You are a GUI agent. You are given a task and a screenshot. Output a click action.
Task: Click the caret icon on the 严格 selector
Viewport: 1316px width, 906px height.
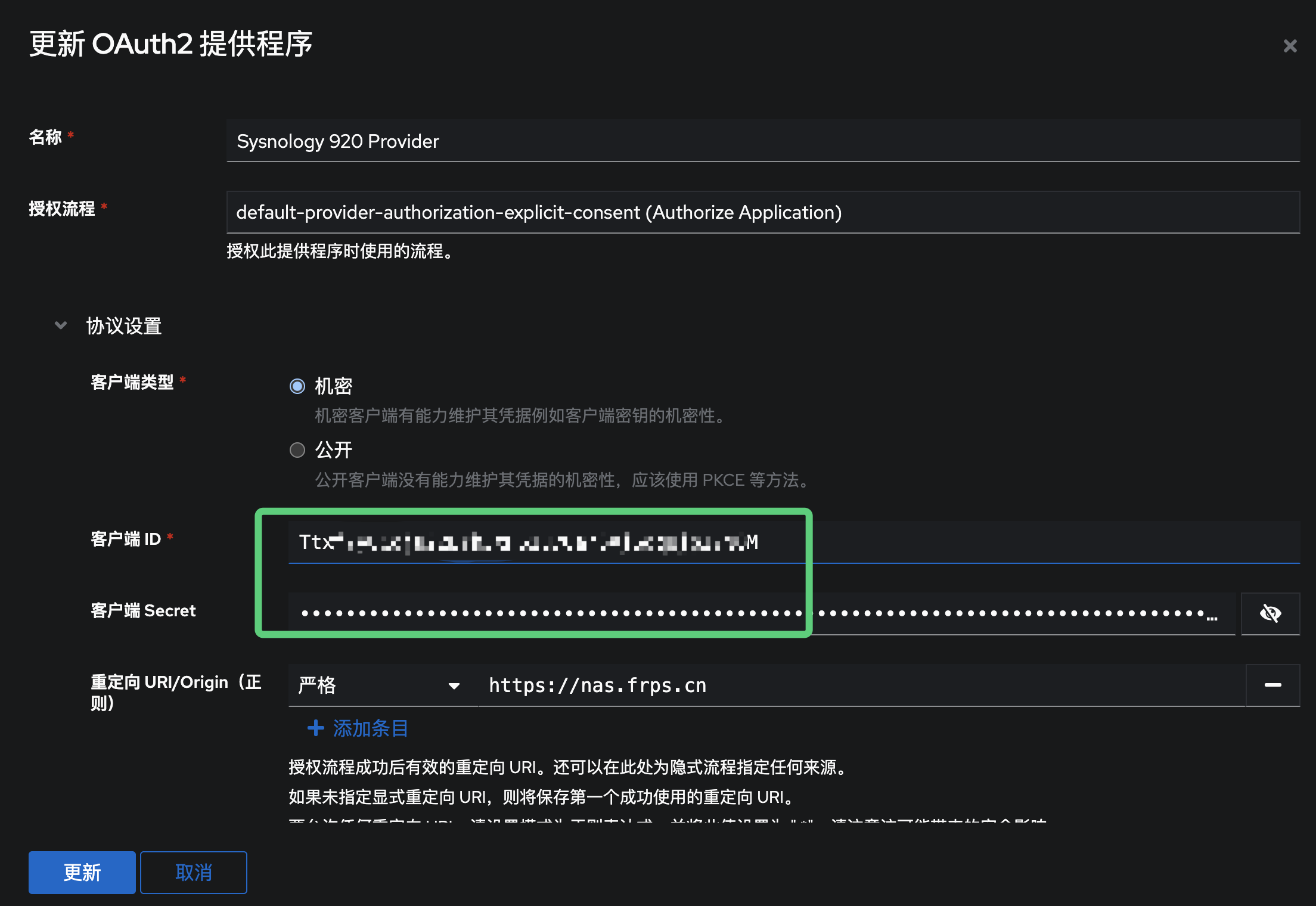[455, 685]
